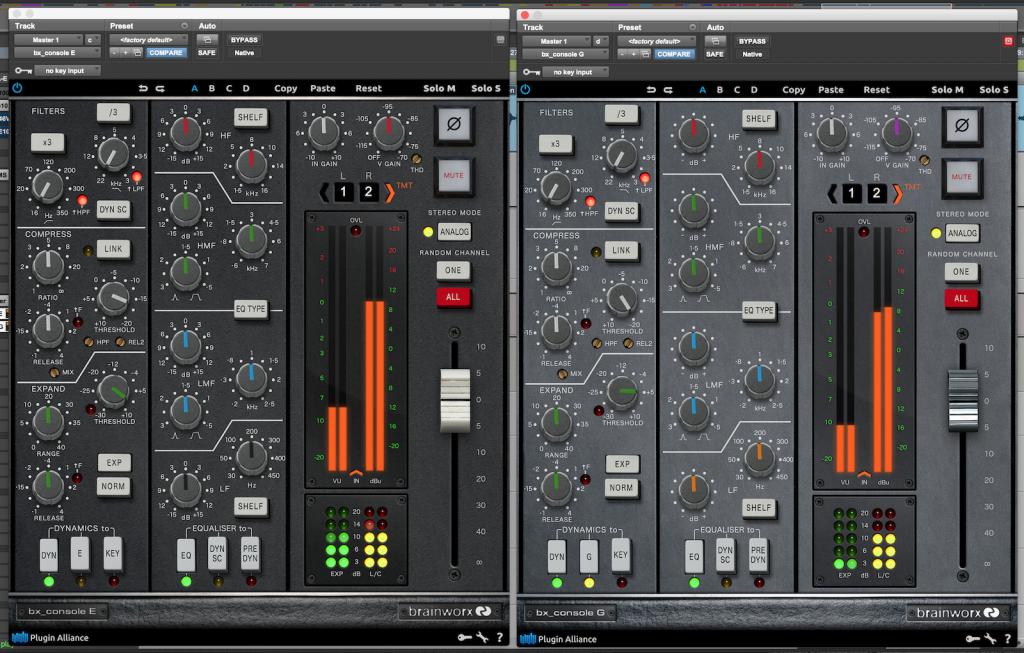Open Master 1 track selector in bx_console G

click(556, 41)
